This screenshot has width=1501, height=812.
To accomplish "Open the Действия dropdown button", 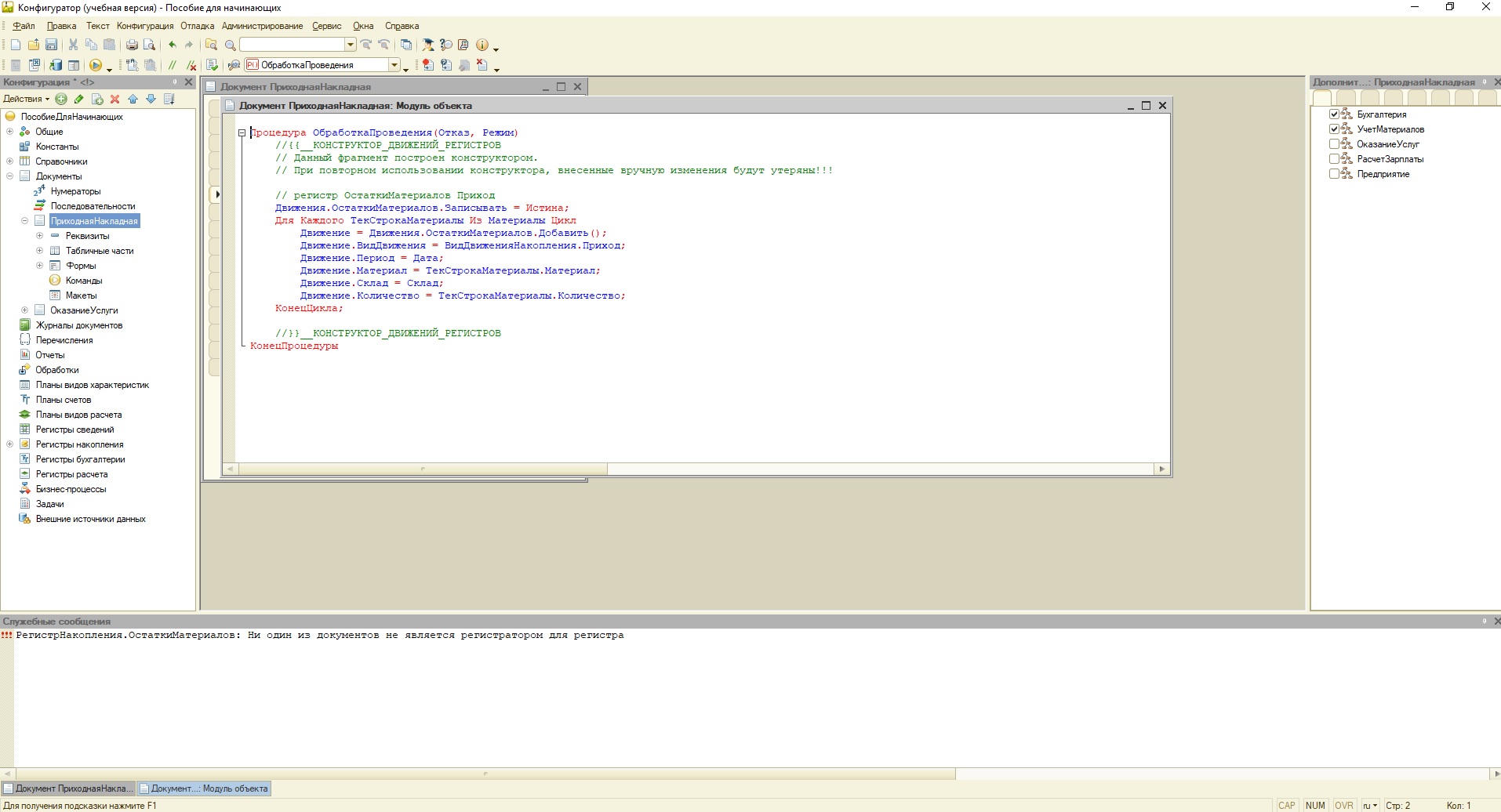I will click(x=26, y=99).
